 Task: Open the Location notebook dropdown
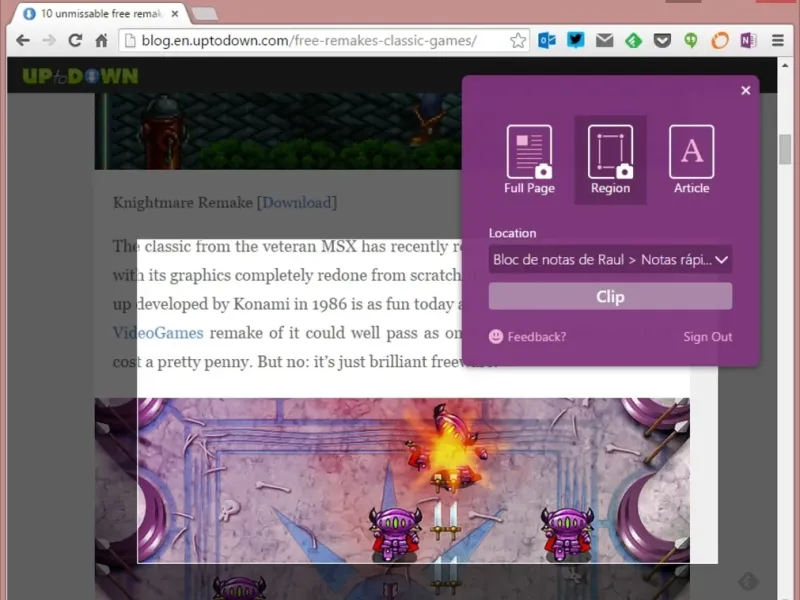[x=610, y=260]
